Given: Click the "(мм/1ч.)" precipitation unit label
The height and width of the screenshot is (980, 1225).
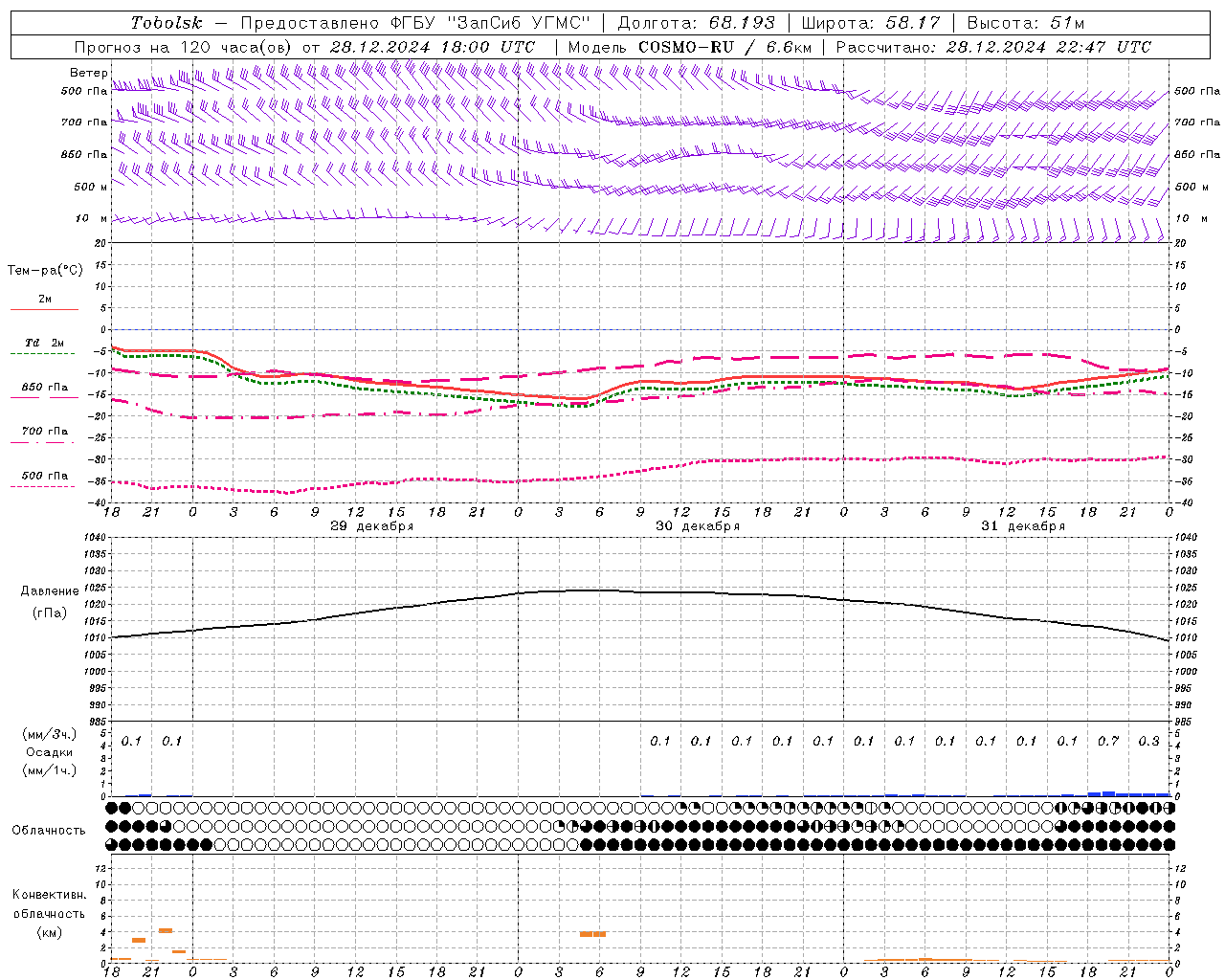Looking at the screenshot, I should point(49,770).
